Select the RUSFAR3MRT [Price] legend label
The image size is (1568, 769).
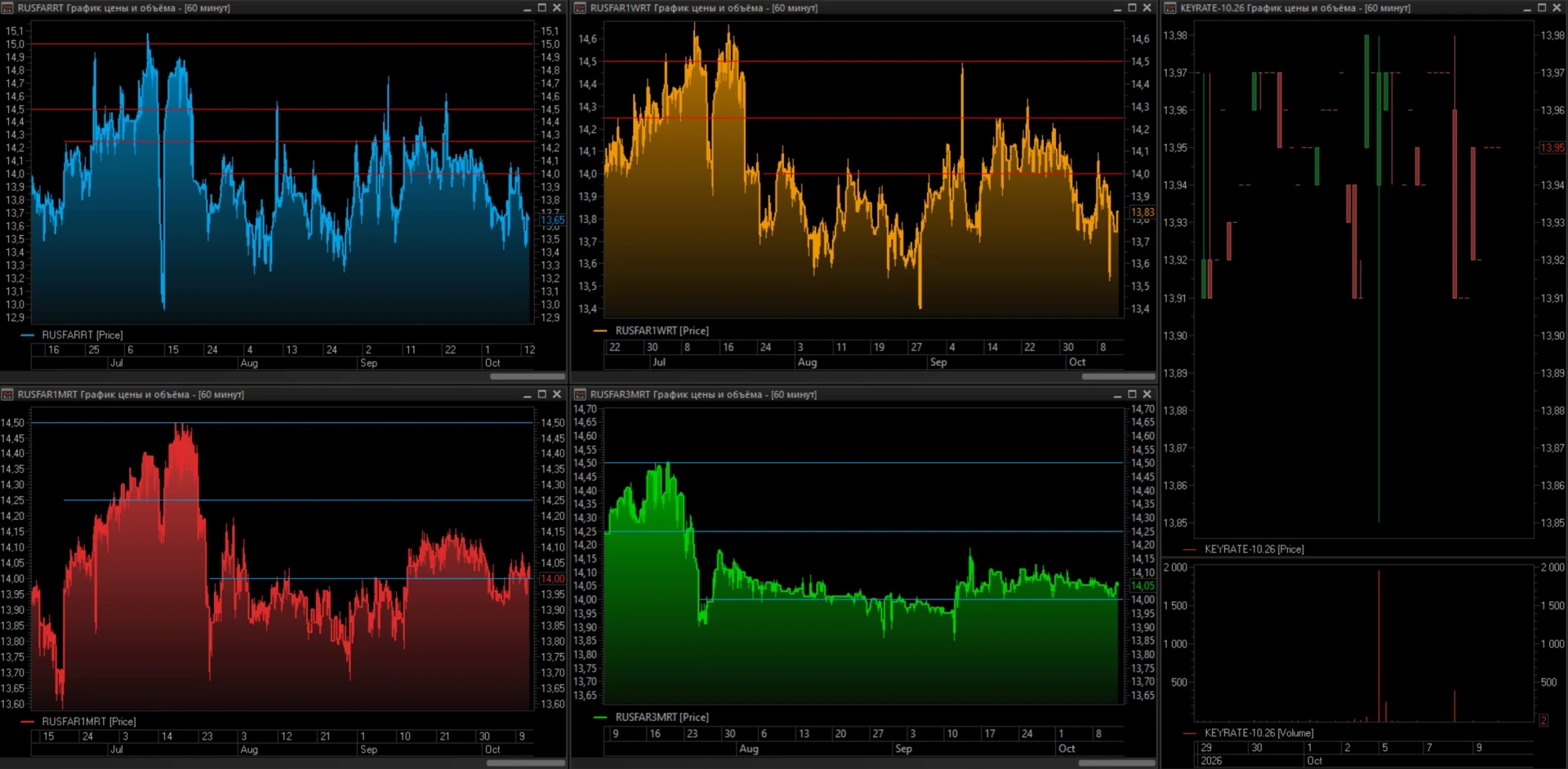662,717
